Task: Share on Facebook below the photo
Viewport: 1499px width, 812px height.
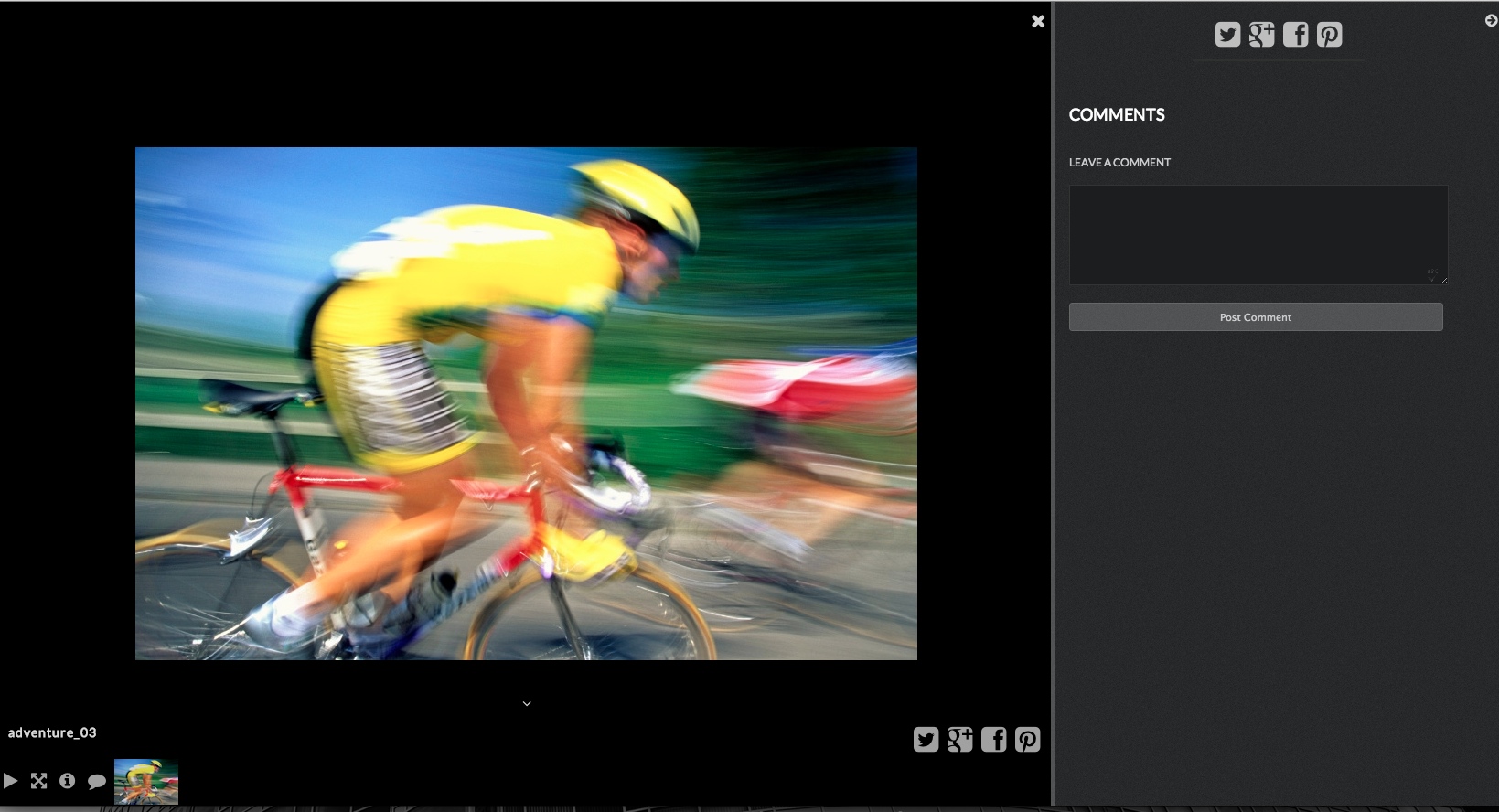Action: coord(993,739)
